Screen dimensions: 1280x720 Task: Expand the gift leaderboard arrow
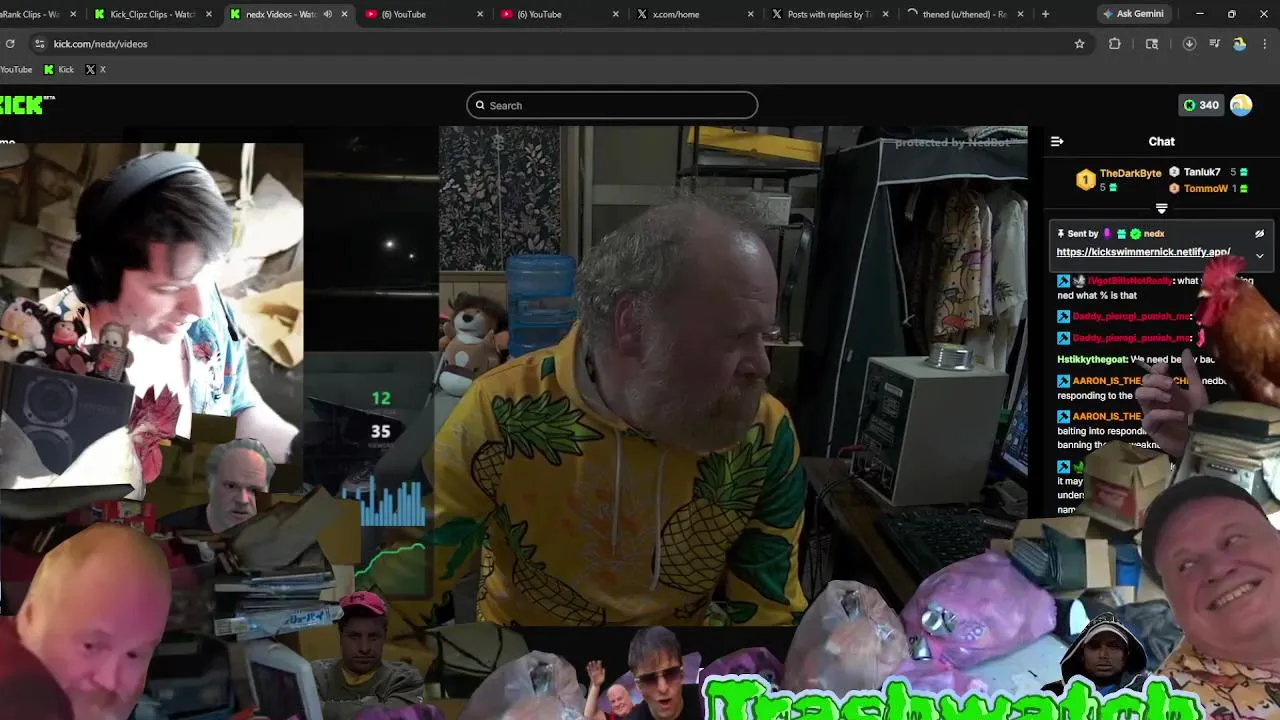1161,209
